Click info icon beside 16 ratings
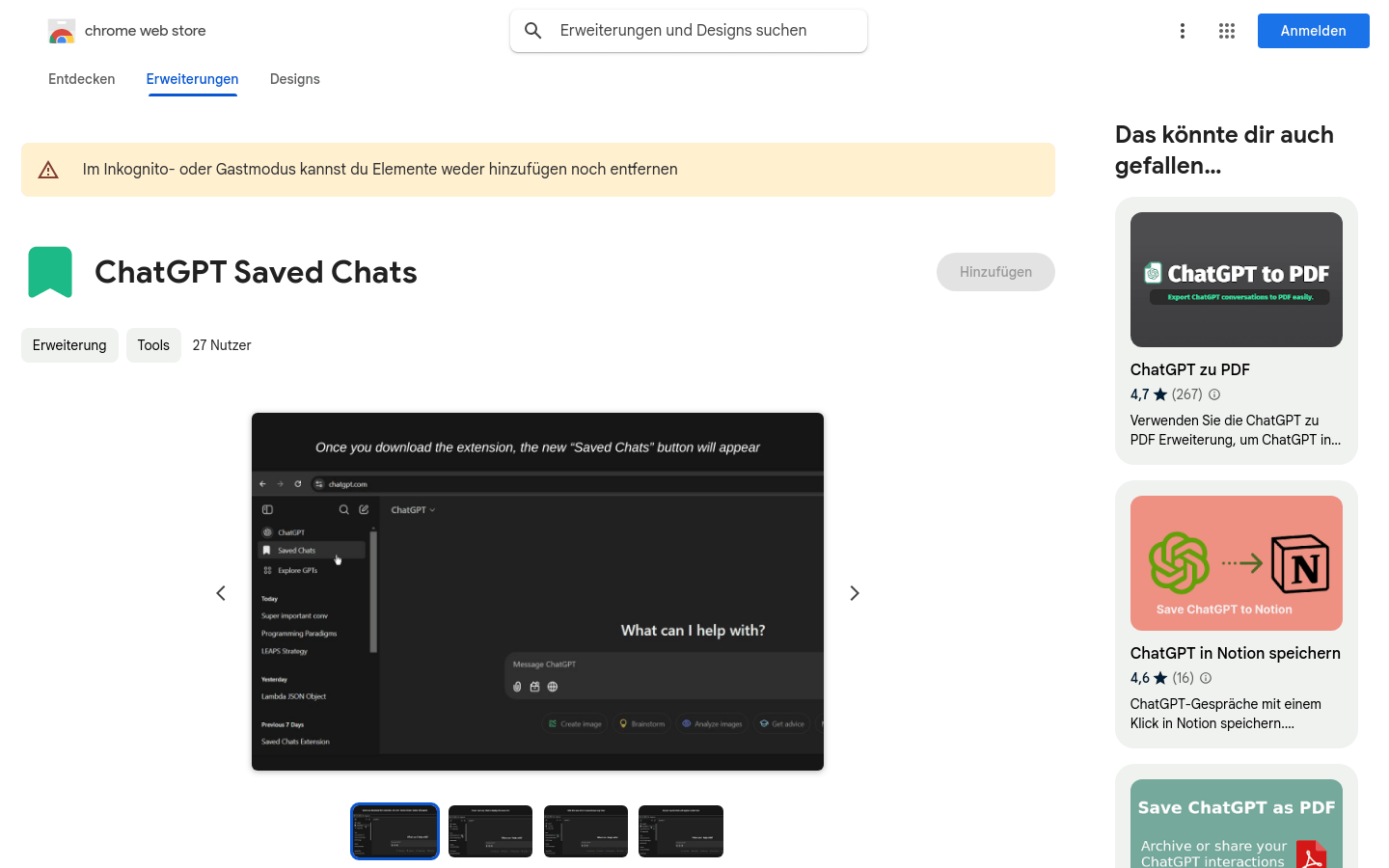 tap(1206, 678)
